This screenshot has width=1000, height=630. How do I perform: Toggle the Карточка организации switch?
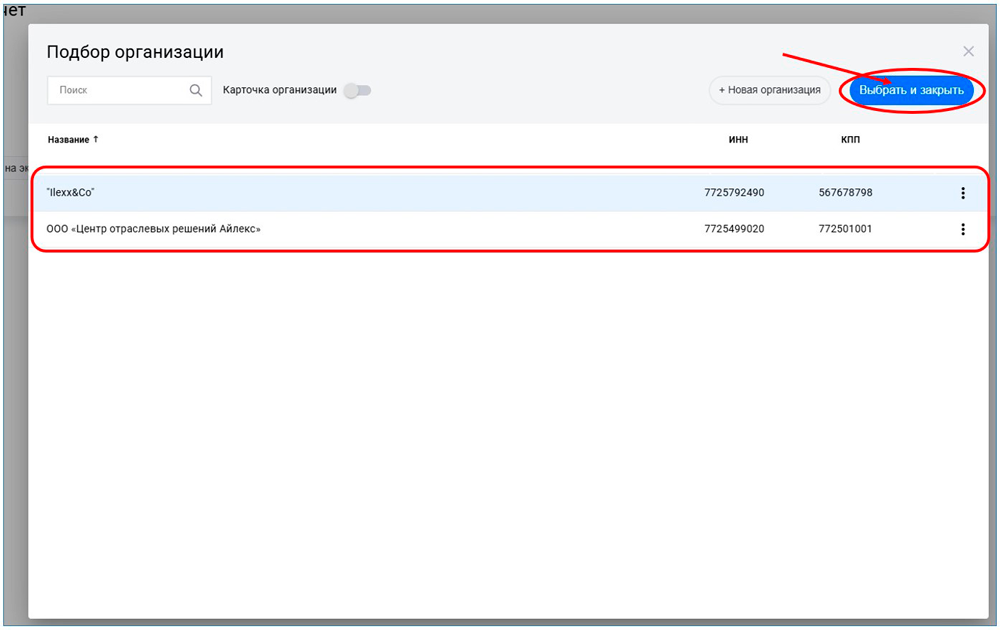pos(357,90)
